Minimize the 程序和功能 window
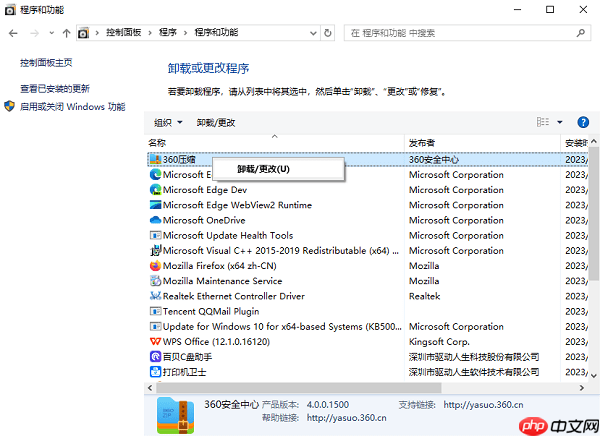Image resolution: width=600 pixels, height=436 pixels. (517, 9)
